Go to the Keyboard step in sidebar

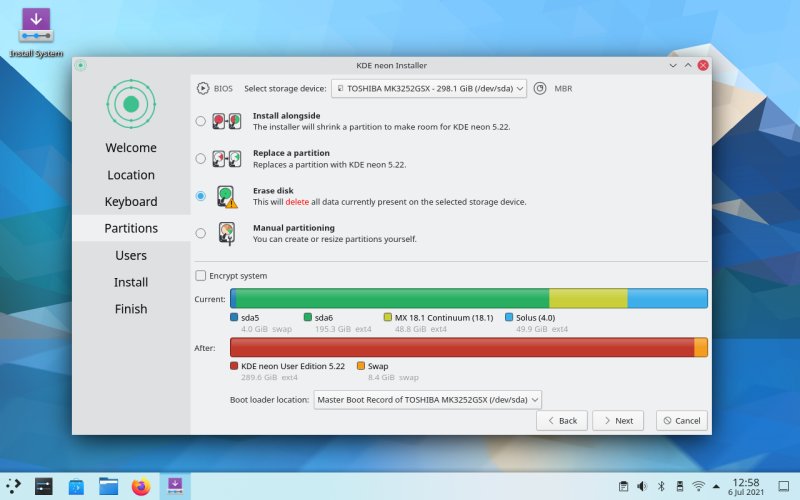pos(131,201)
